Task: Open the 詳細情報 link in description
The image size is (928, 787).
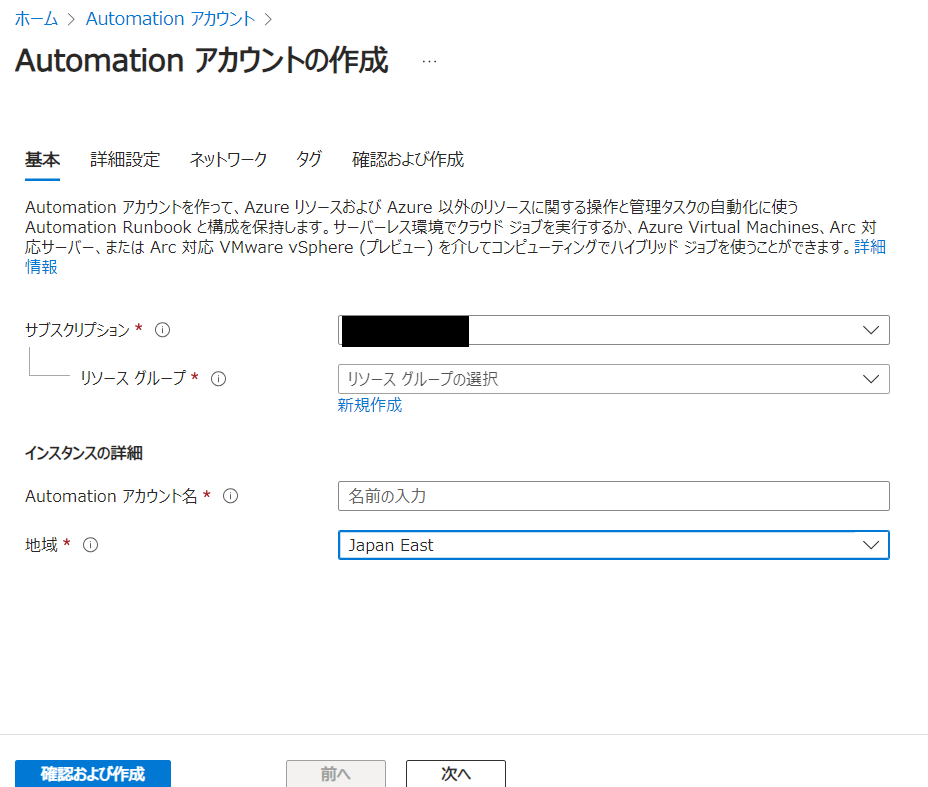Action: click(x=869, y=247)
